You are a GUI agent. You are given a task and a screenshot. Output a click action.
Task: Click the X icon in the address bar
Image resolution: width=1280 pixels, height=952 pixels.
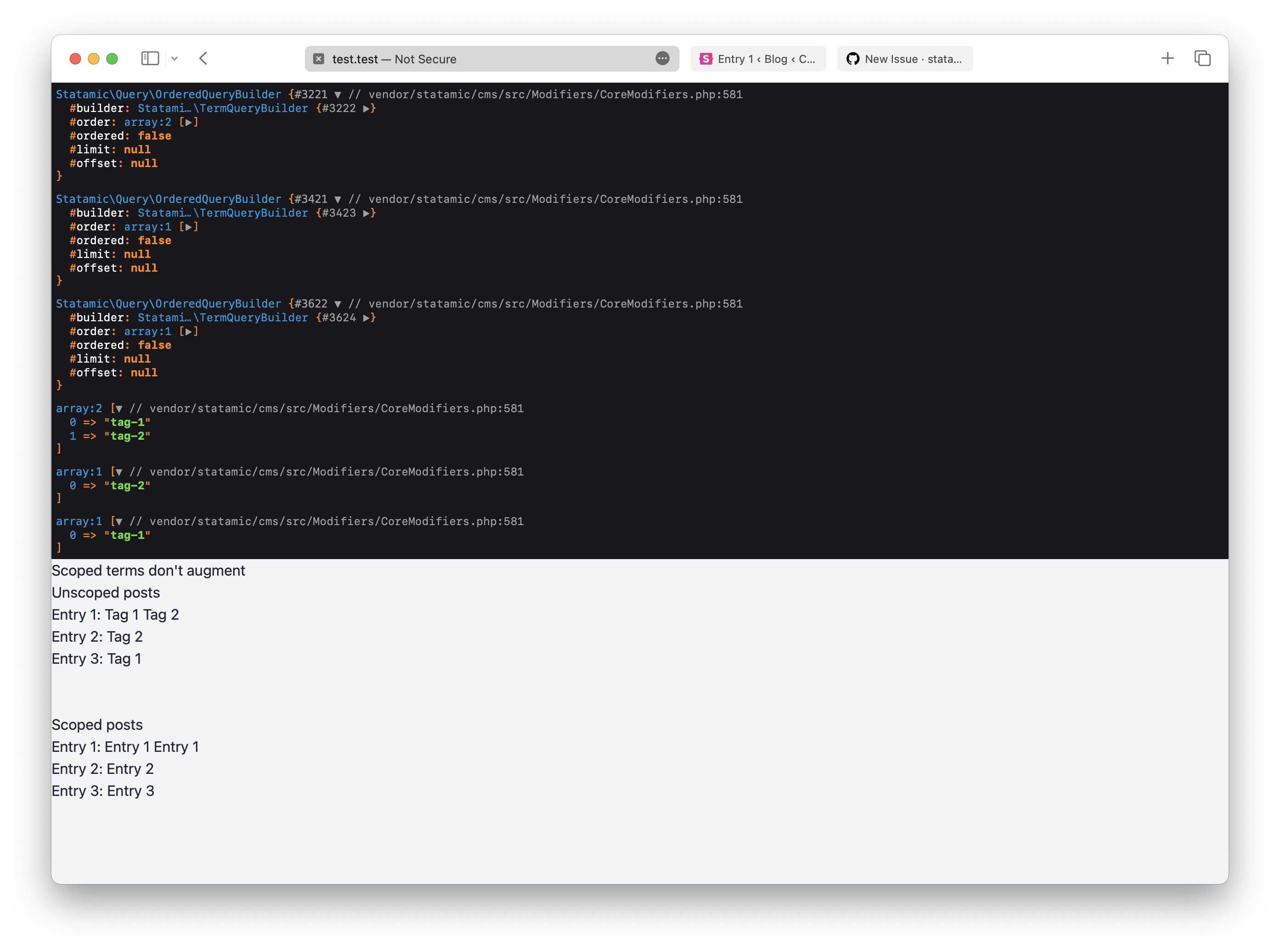[318, 59]
